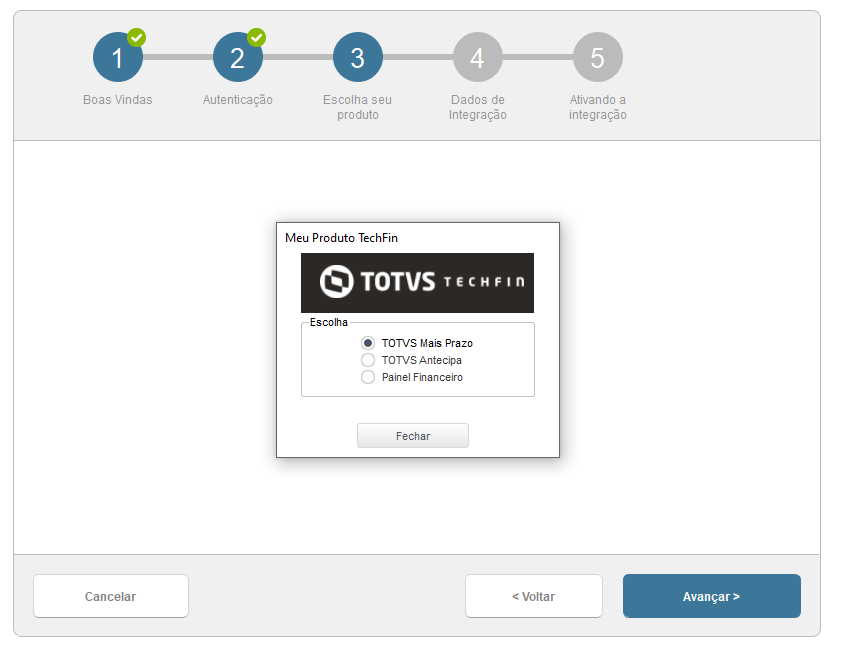The image size is (854, 661).
Task: Click step 1 circle Boas Vindas
Action: (x=118, y=57)
